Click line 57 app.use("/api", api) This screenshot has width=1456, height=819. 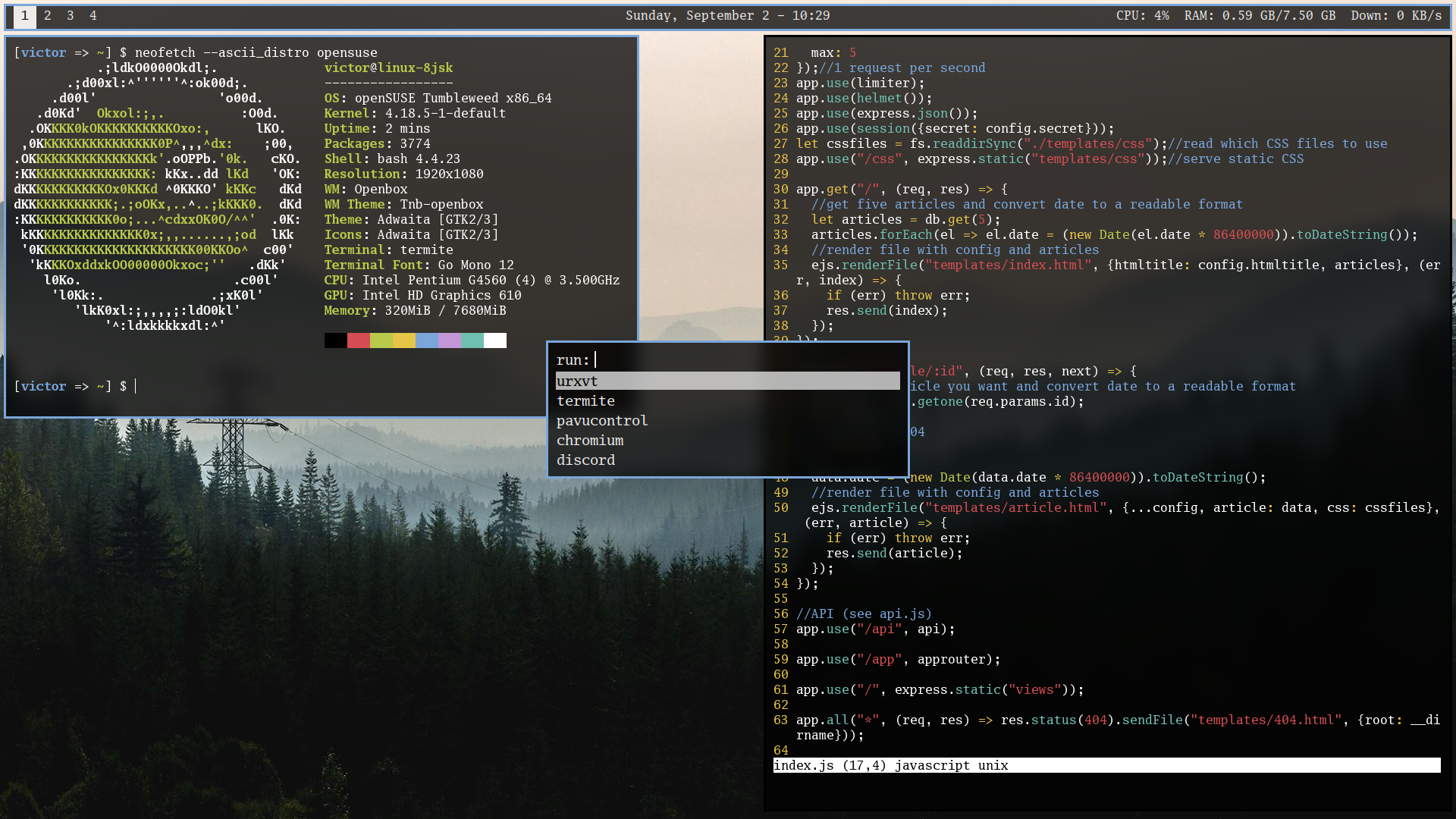click(876, 629)
